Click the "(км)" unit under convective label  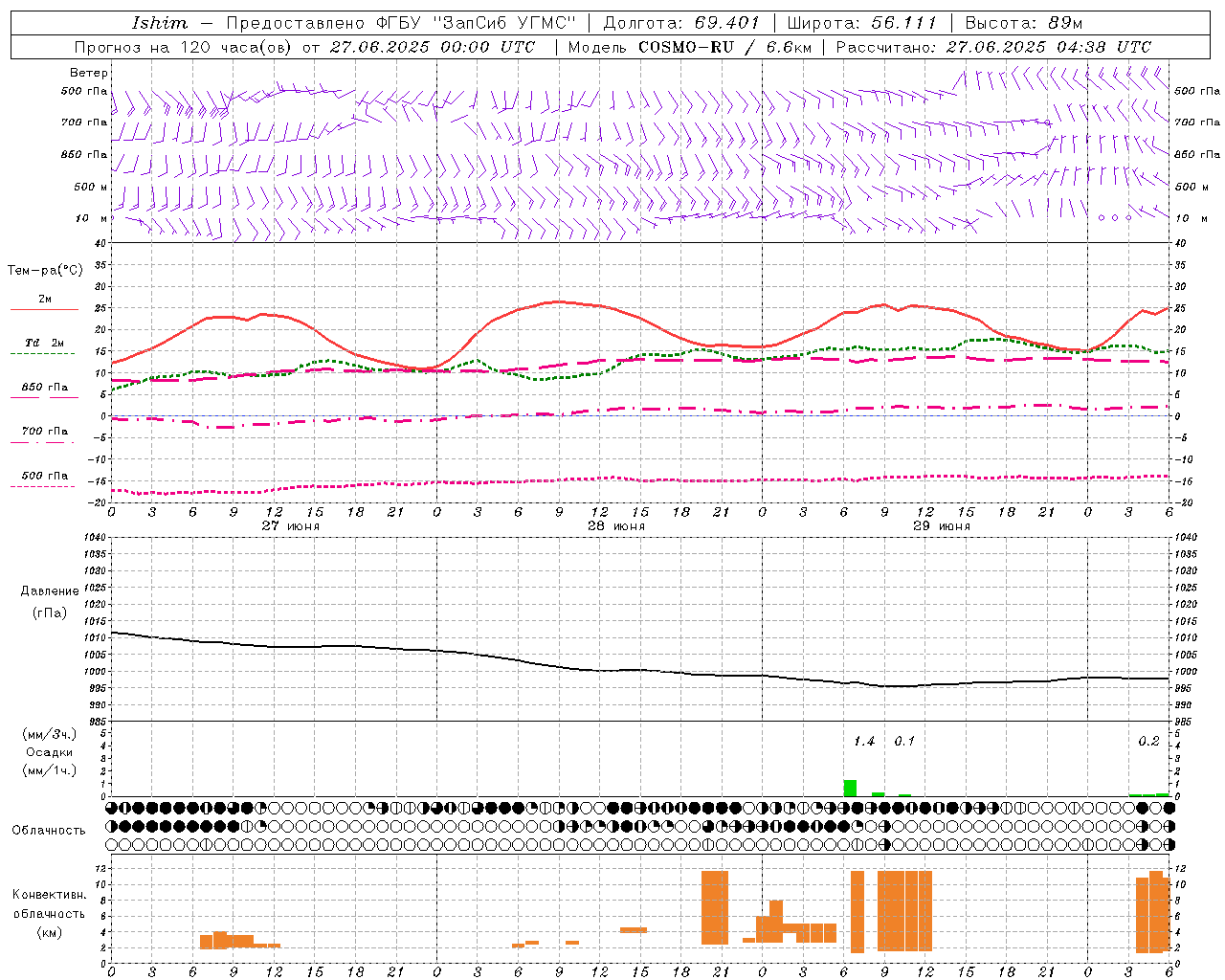click(50, 932)
